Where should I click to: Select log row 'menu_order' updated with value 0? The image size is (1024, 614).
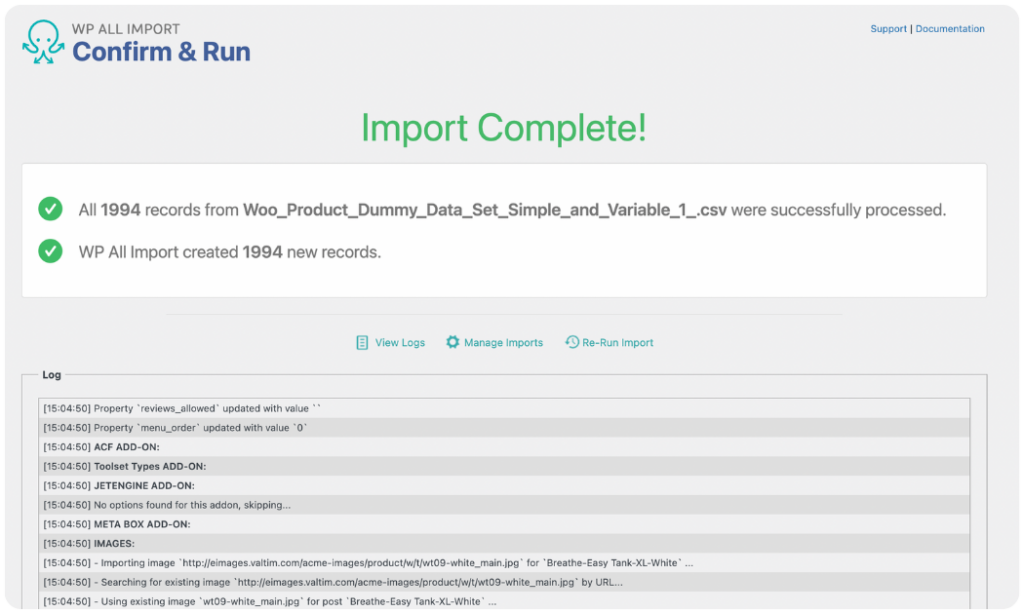pyautogui.click(x=504, y=428)
